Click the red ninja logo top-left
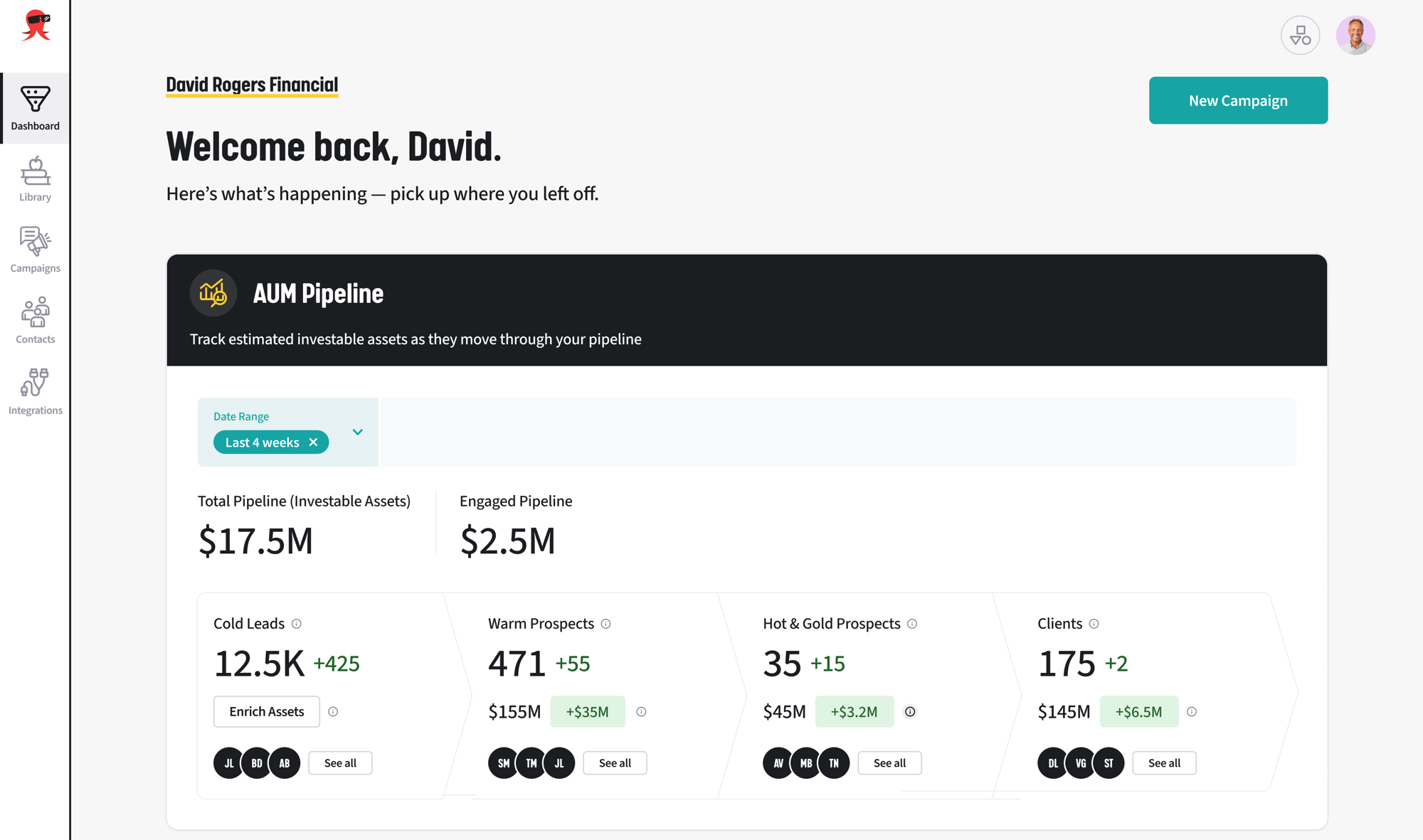Viewport: 1423px width, 840px height. [35, 26]
